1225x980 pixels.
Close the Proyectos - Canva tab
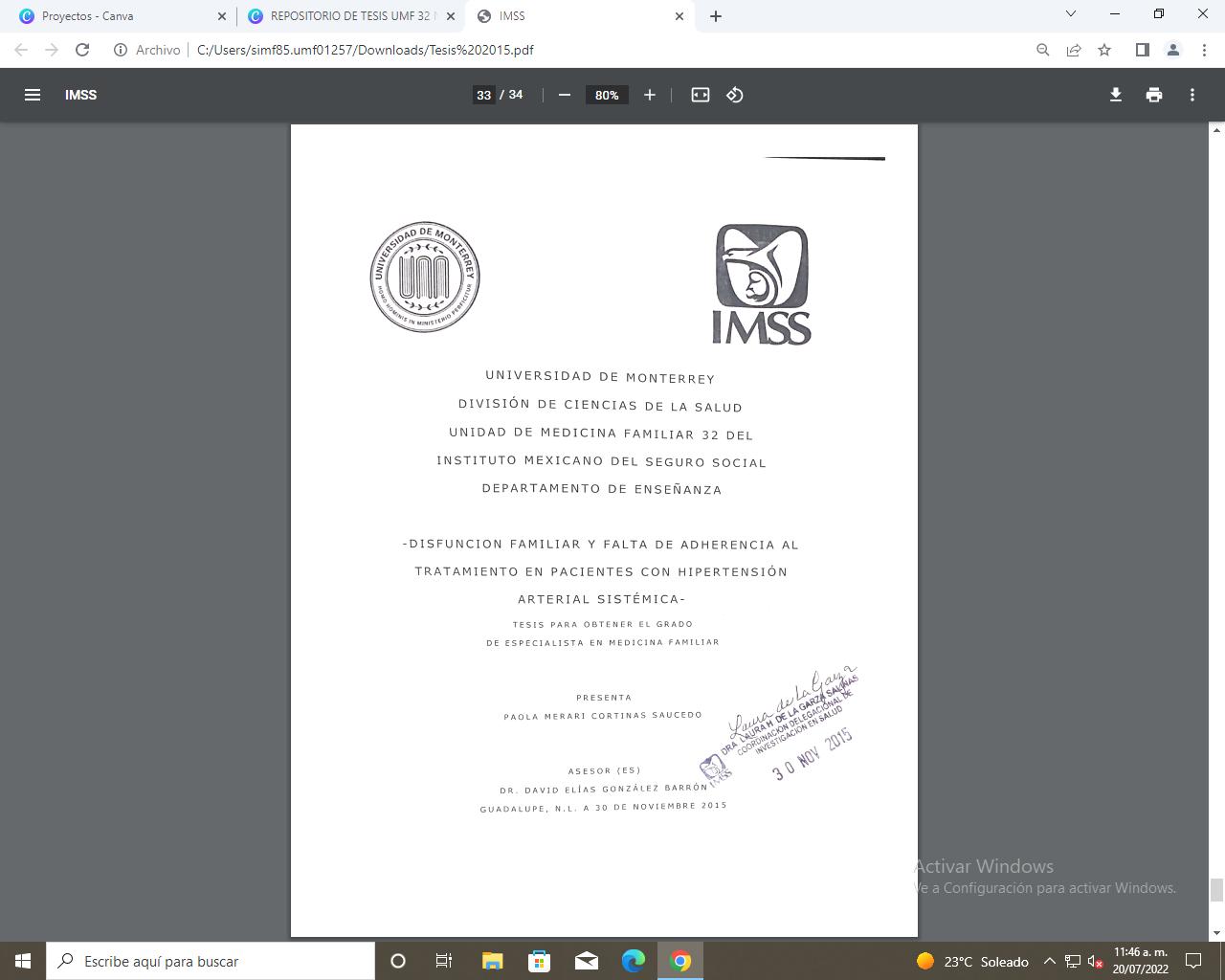pyautogui.click(x=222, y=16)
